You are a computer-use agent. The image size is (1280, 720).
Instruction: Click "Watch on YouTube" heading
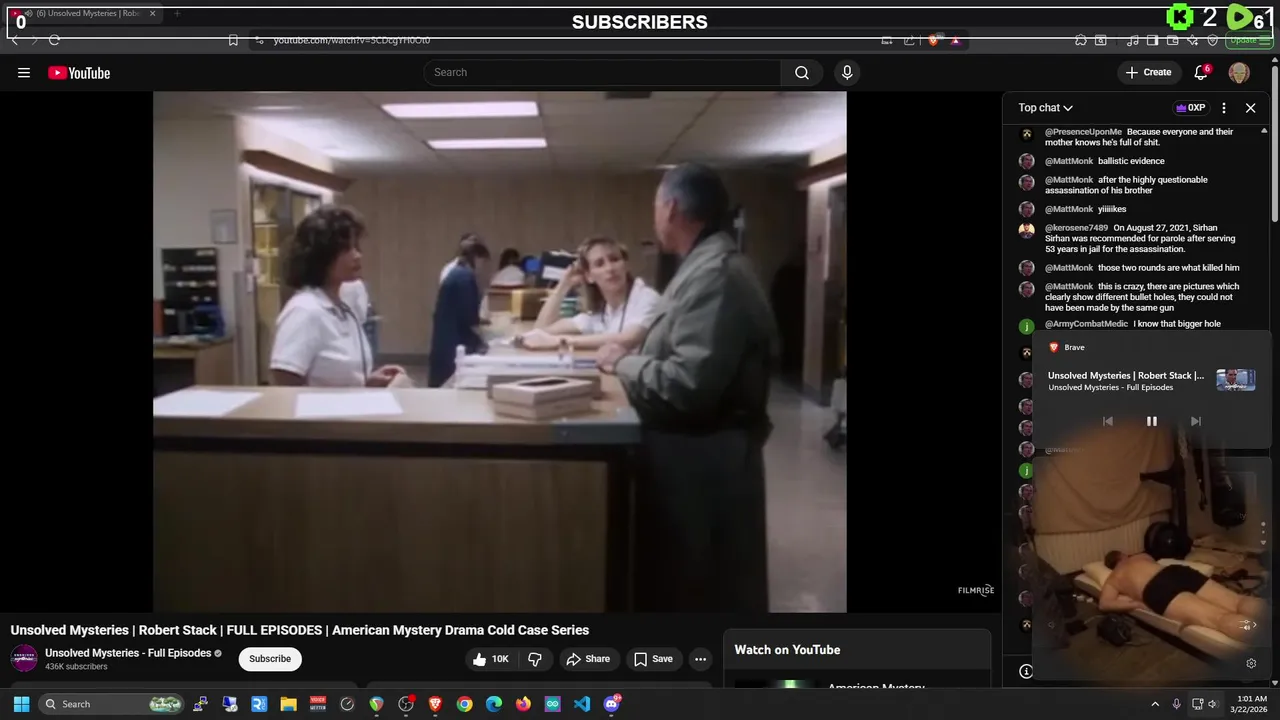click(787, 650)
